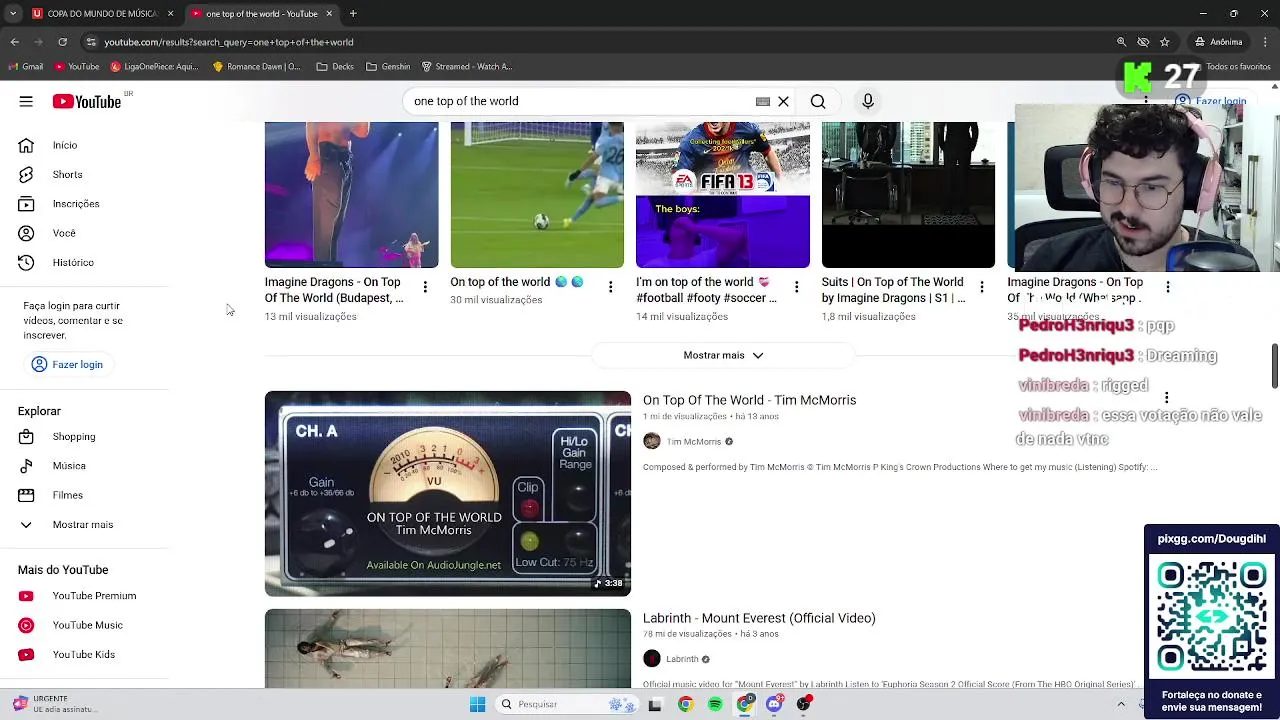Image resolution: width=1280 pixels, height=720 pixels.
Task: Open a new browser tab
Action: (353, 14)
